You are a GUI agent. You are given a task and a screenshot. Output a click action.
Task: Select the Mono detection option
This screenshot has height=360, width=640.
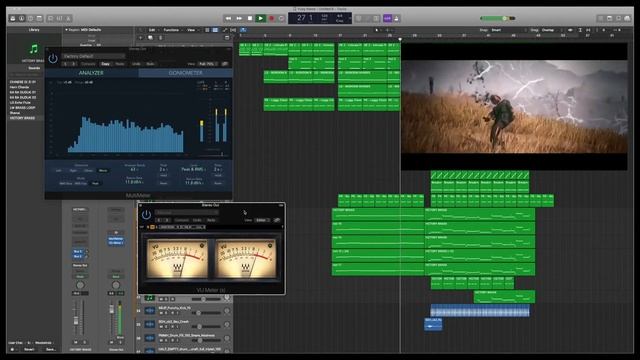click(x=103, y=170)
